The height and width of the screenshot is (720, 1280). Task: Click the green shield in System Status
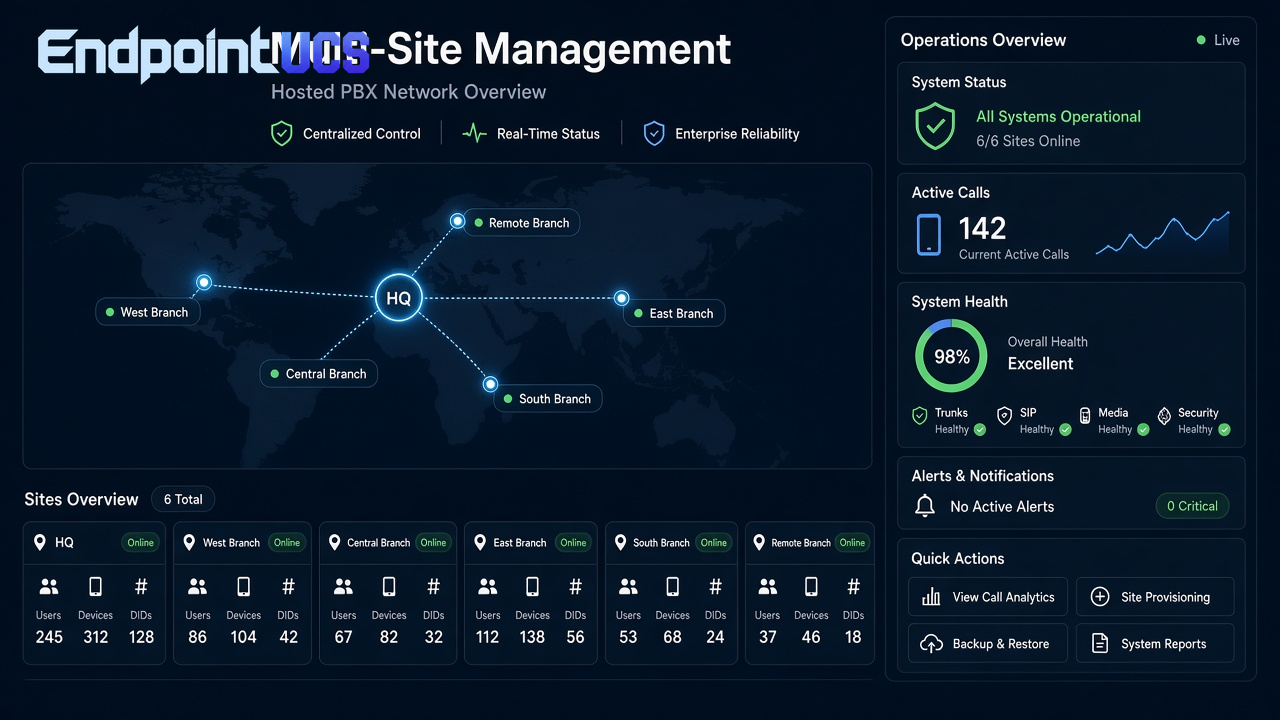(x=935, y=127)
